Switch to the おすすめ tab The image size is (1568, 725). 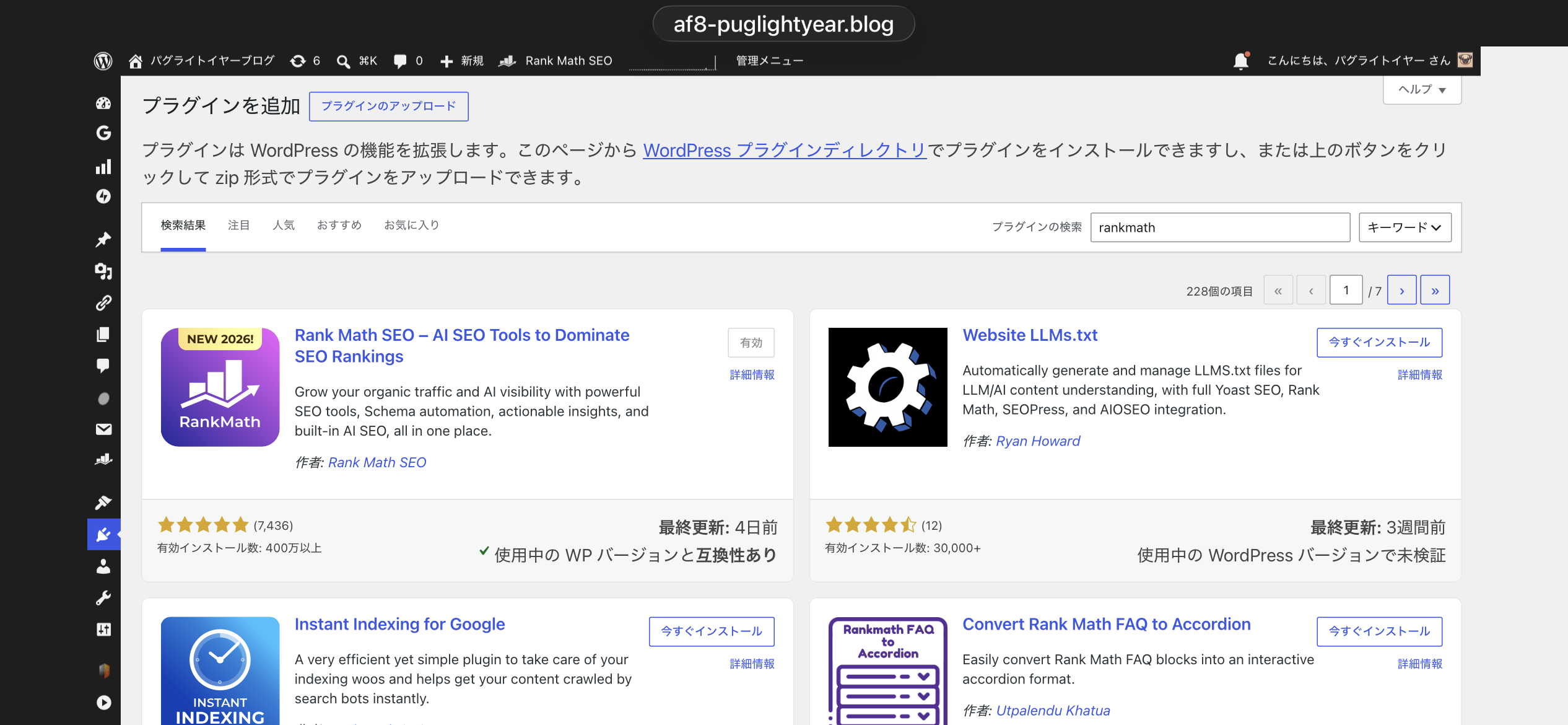click(339, 226)
